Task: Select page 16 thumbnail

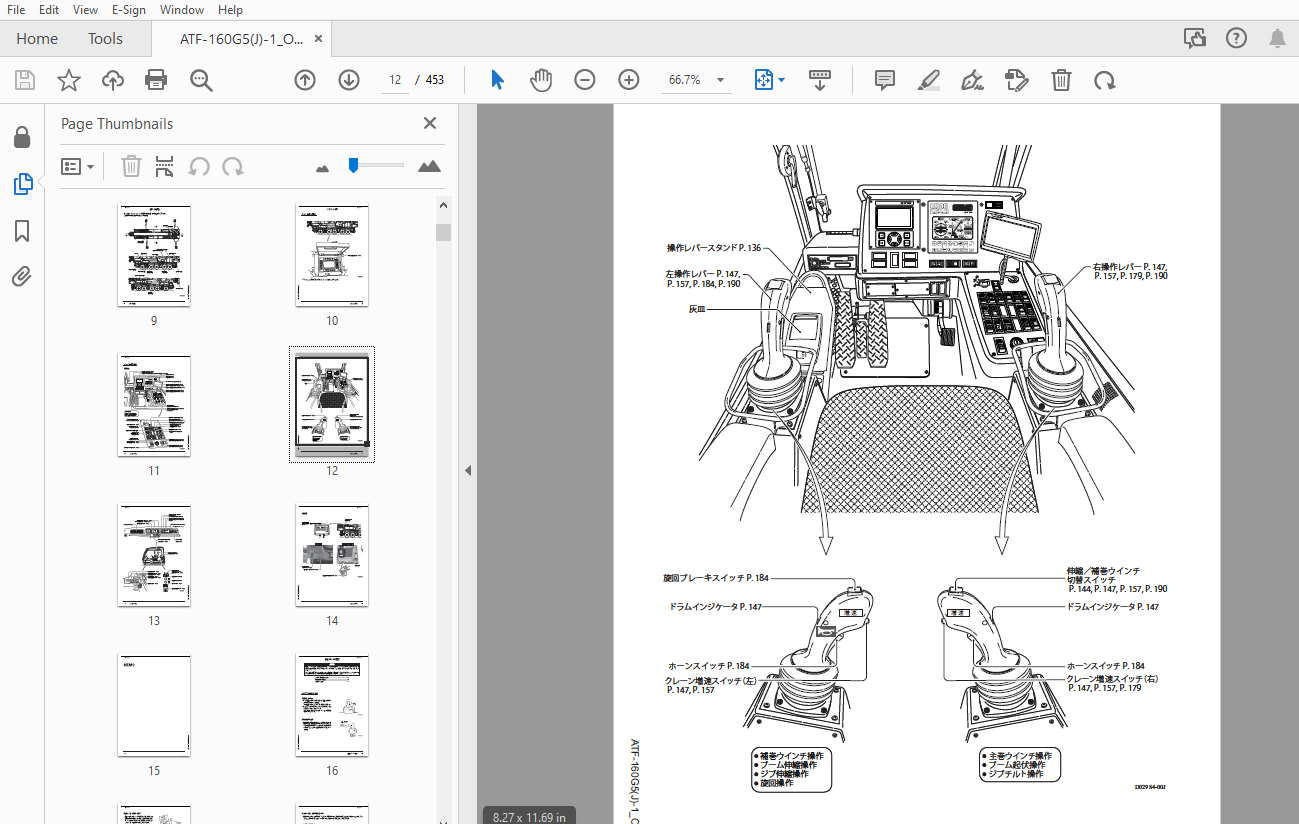Action: coord(332,706)
